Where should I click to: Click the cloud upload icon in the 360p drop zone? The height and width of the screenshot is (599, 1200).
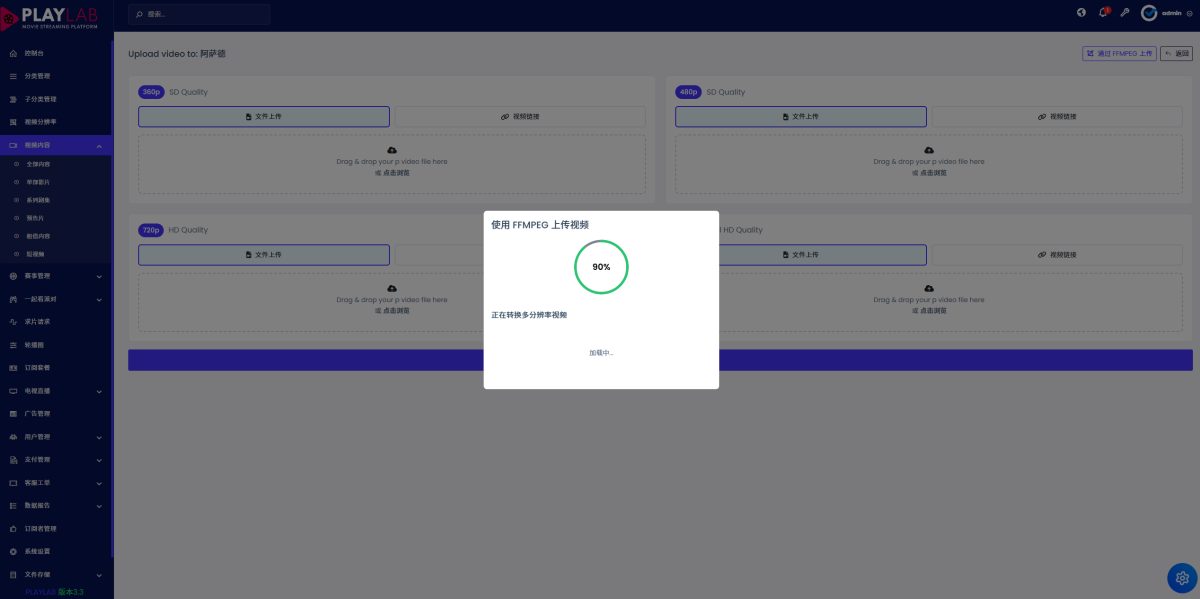click(392, 150)
